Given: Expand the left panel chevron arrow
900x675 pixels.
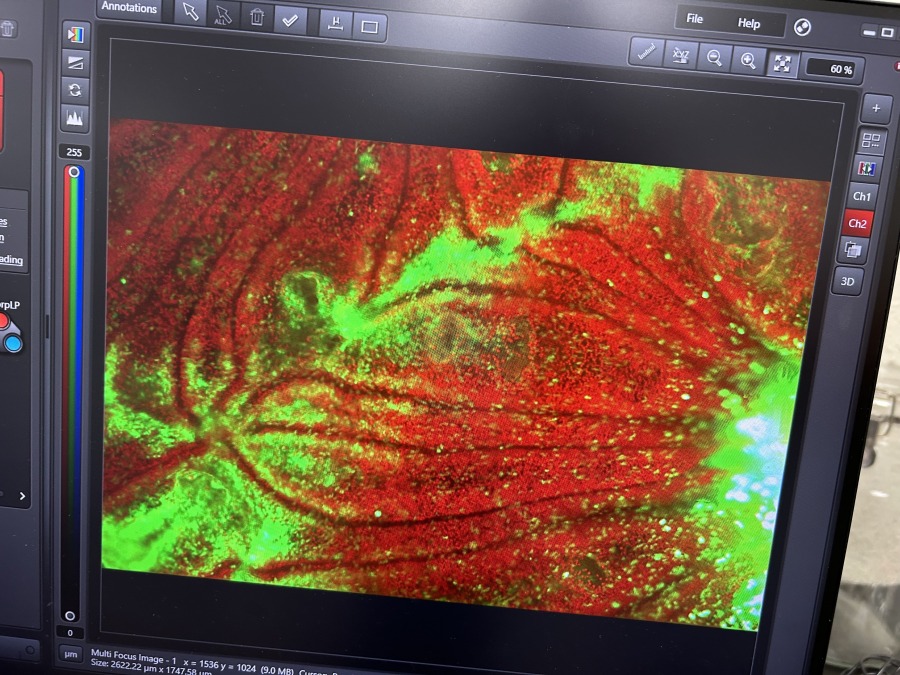Looking at the screenshot, I should point(22,496).
